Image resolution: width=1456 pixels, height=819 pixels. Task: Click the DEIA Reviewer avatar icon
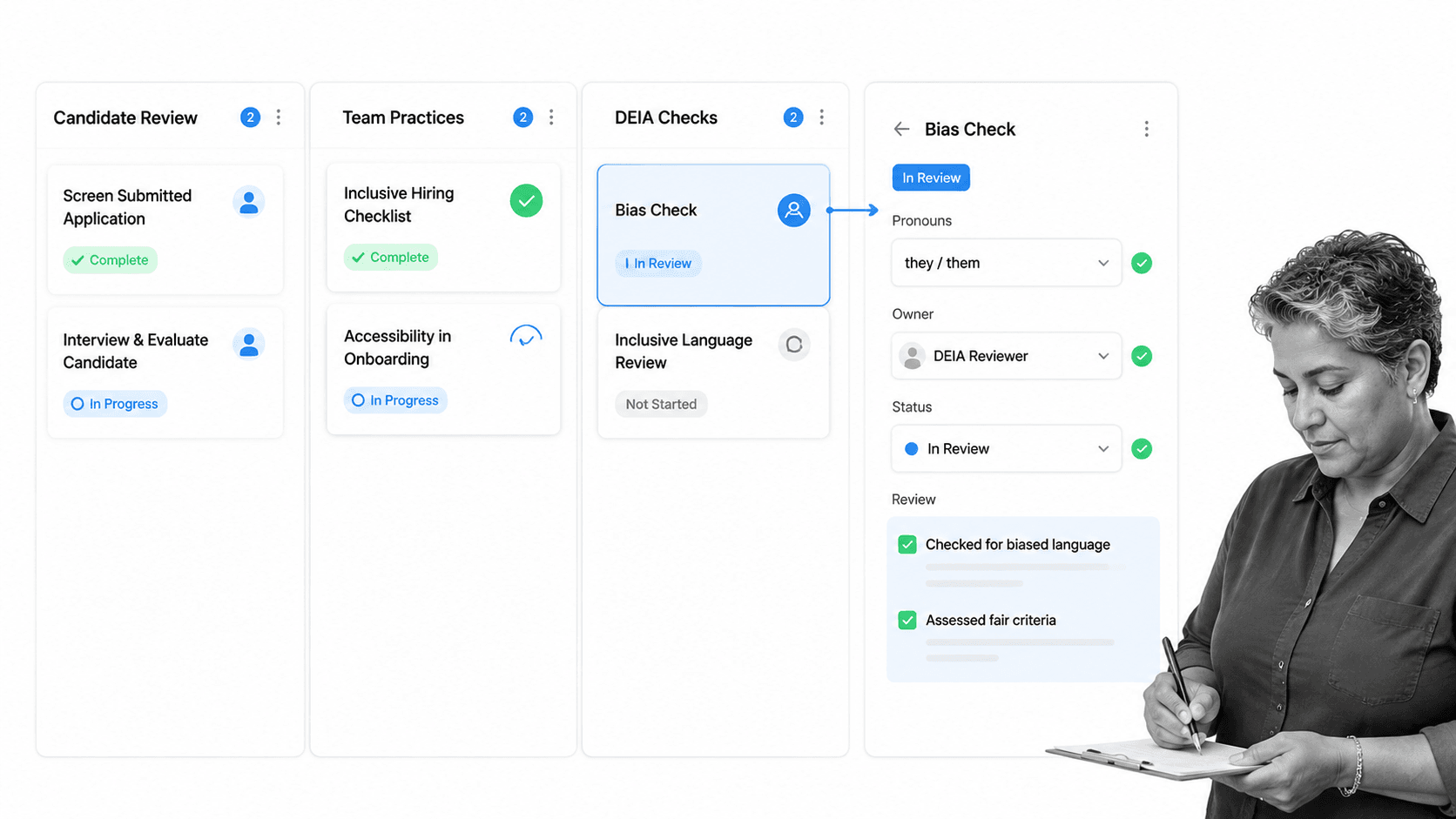(912, 356)
